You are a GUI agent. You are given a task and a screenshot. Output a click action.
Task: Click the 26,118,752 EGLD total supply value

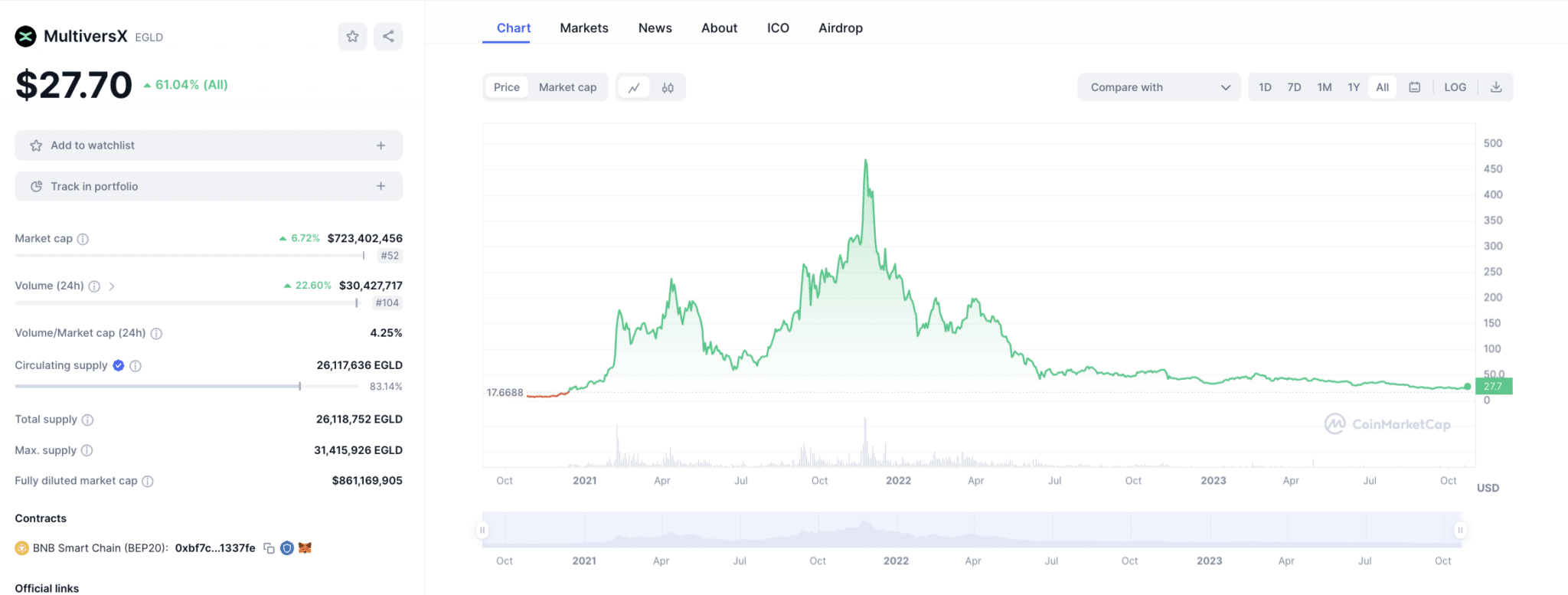tap(359, 420)
